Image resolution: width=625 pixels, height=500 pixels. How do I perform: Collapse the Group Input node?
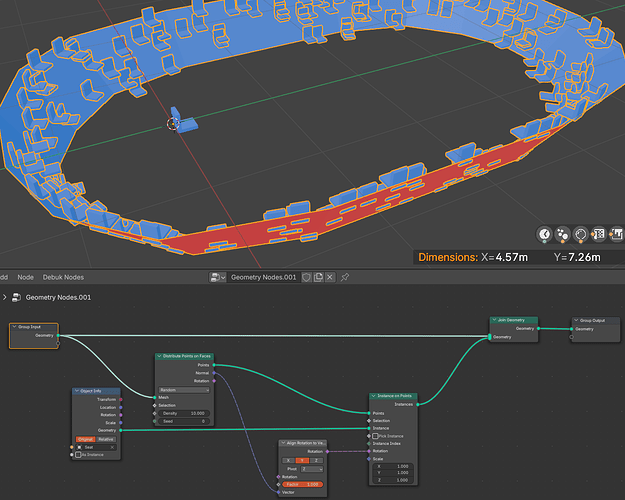tap(14, 327)
